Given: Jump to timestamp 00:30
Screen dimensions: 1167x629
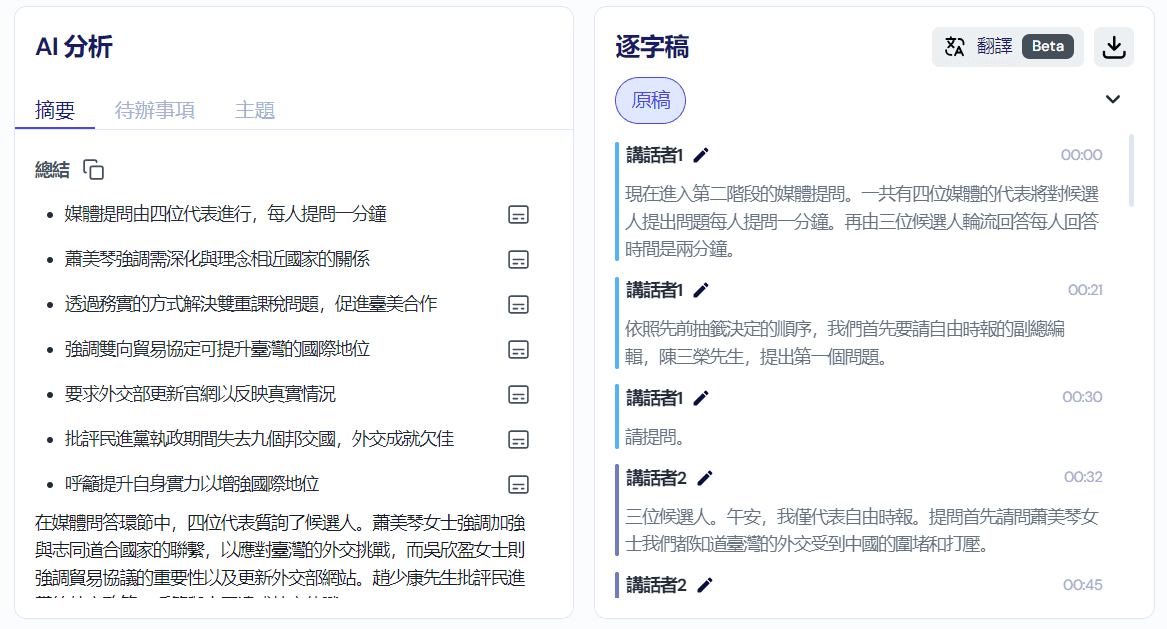Looking at the screenshot, I should [1082, 397].
